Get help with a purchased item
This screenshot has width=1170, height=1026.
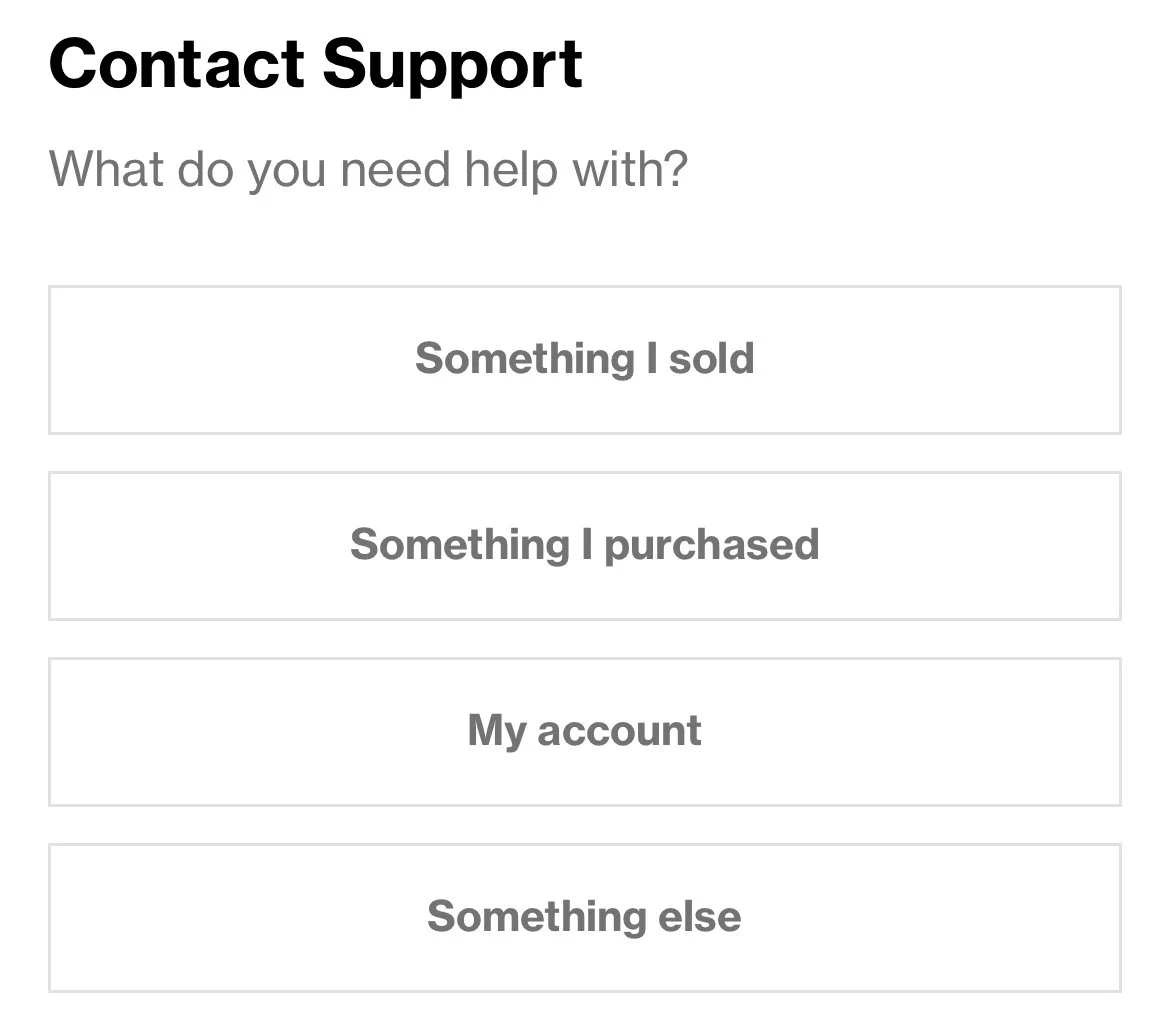pos(585,545)
